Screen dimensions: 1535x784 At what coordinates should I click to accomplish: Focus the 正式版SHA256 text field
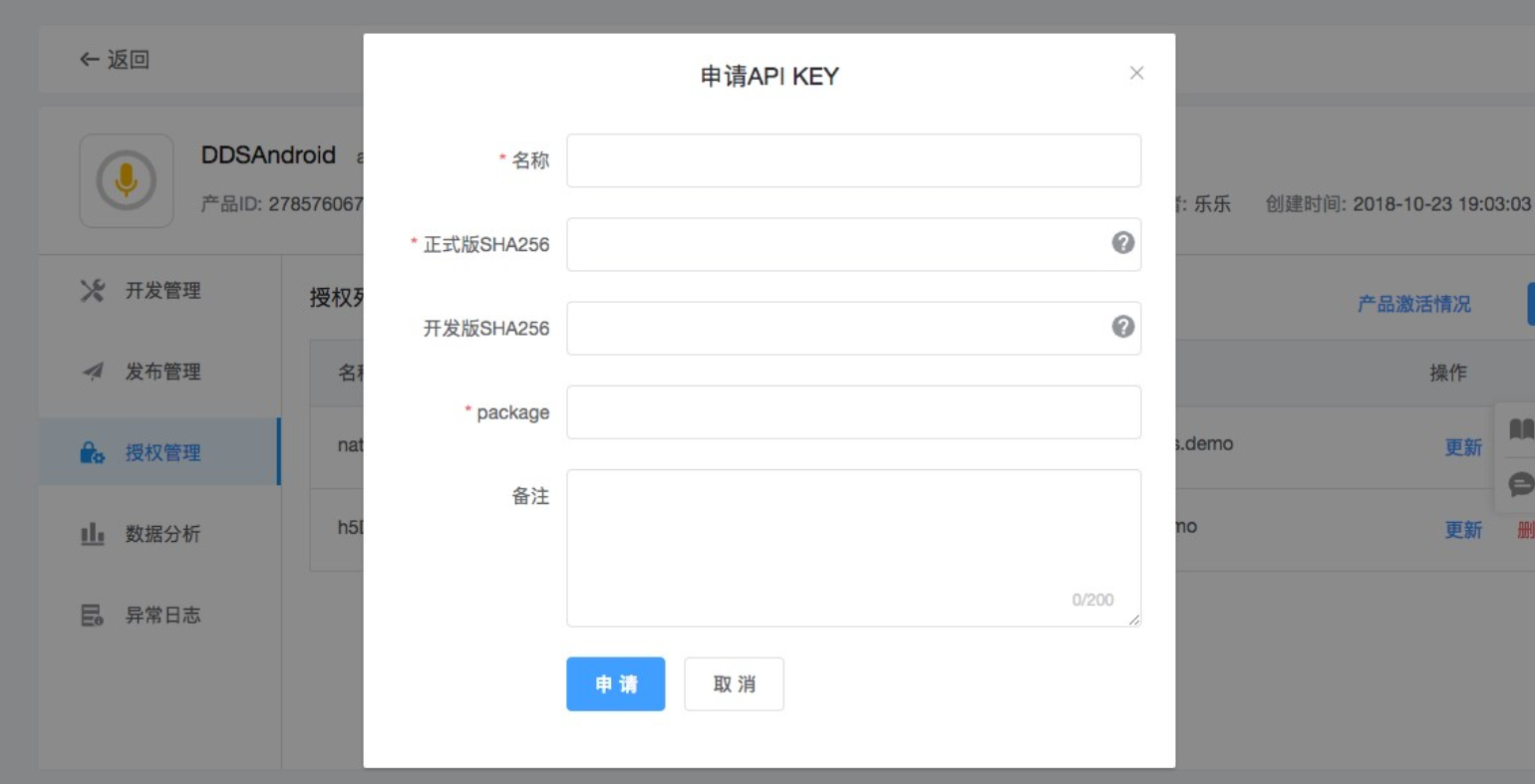tap(837, 244)
